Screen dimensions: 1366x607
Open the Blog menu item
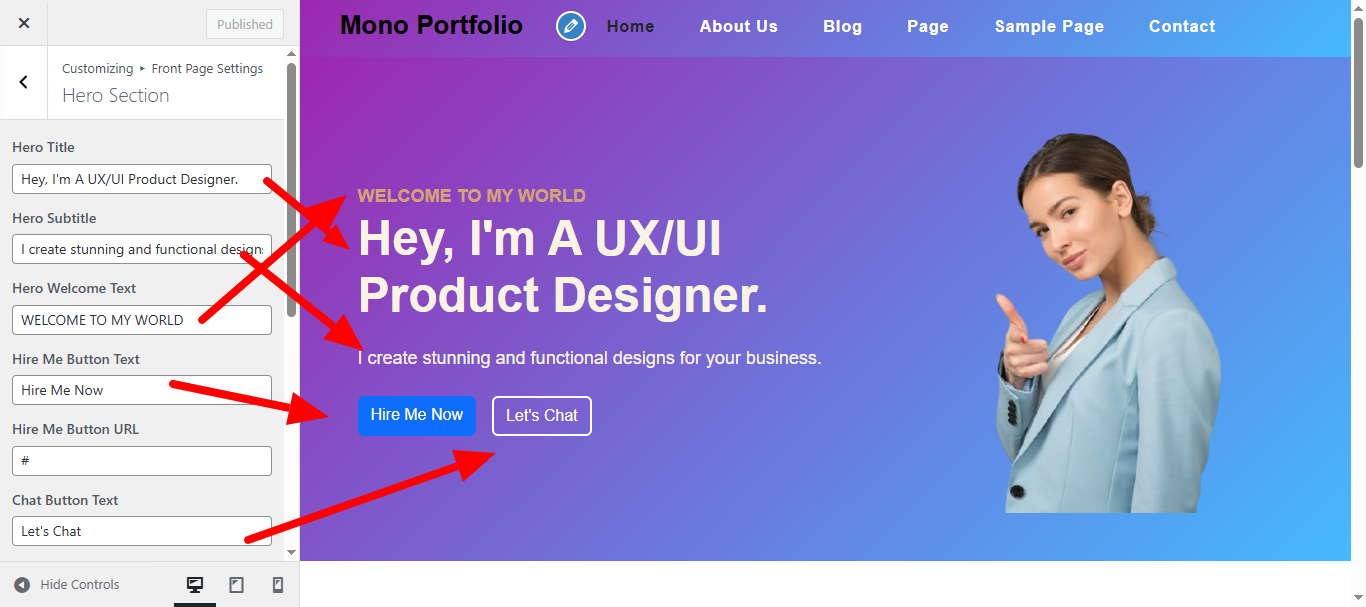(x=843, y=27)
